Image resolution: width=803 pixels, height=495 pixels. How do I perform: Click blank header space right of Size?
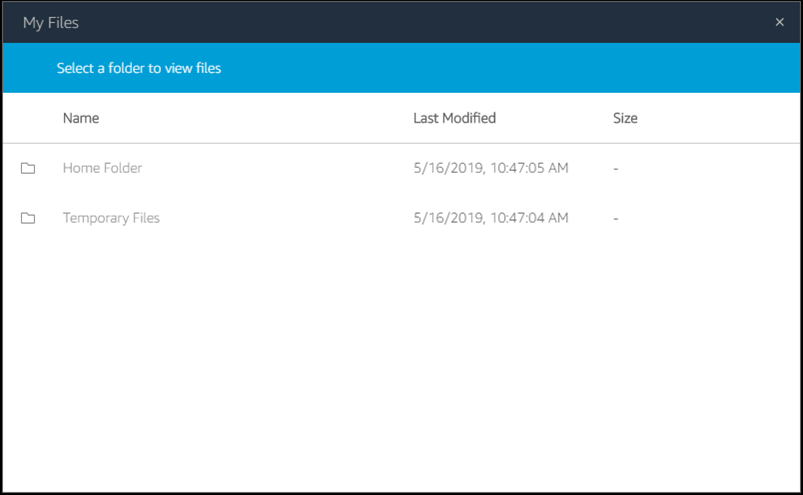720,118
